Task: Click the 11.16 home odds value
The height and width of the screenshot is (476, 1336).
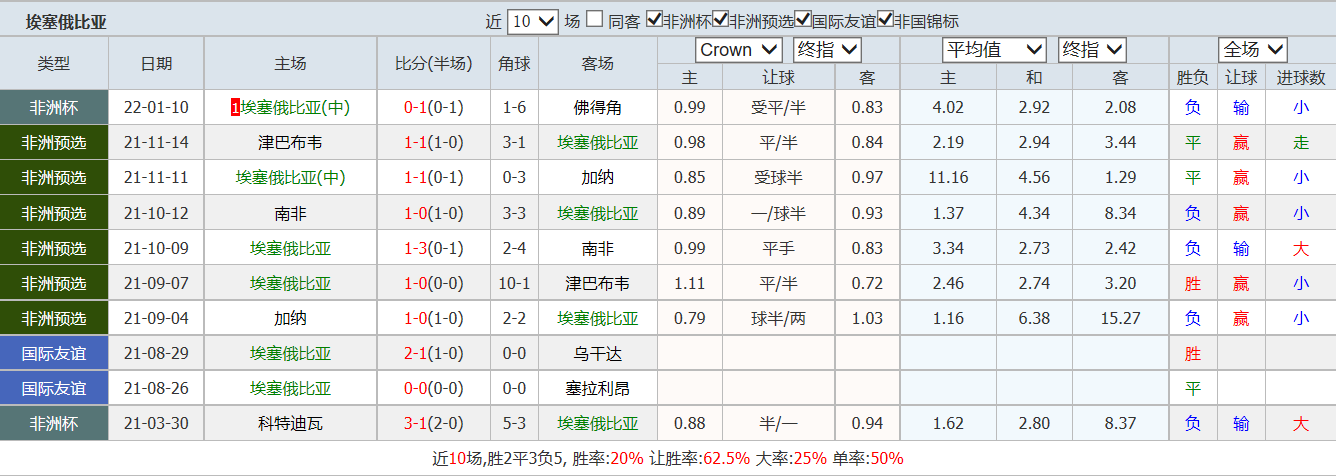Action: 948,178
